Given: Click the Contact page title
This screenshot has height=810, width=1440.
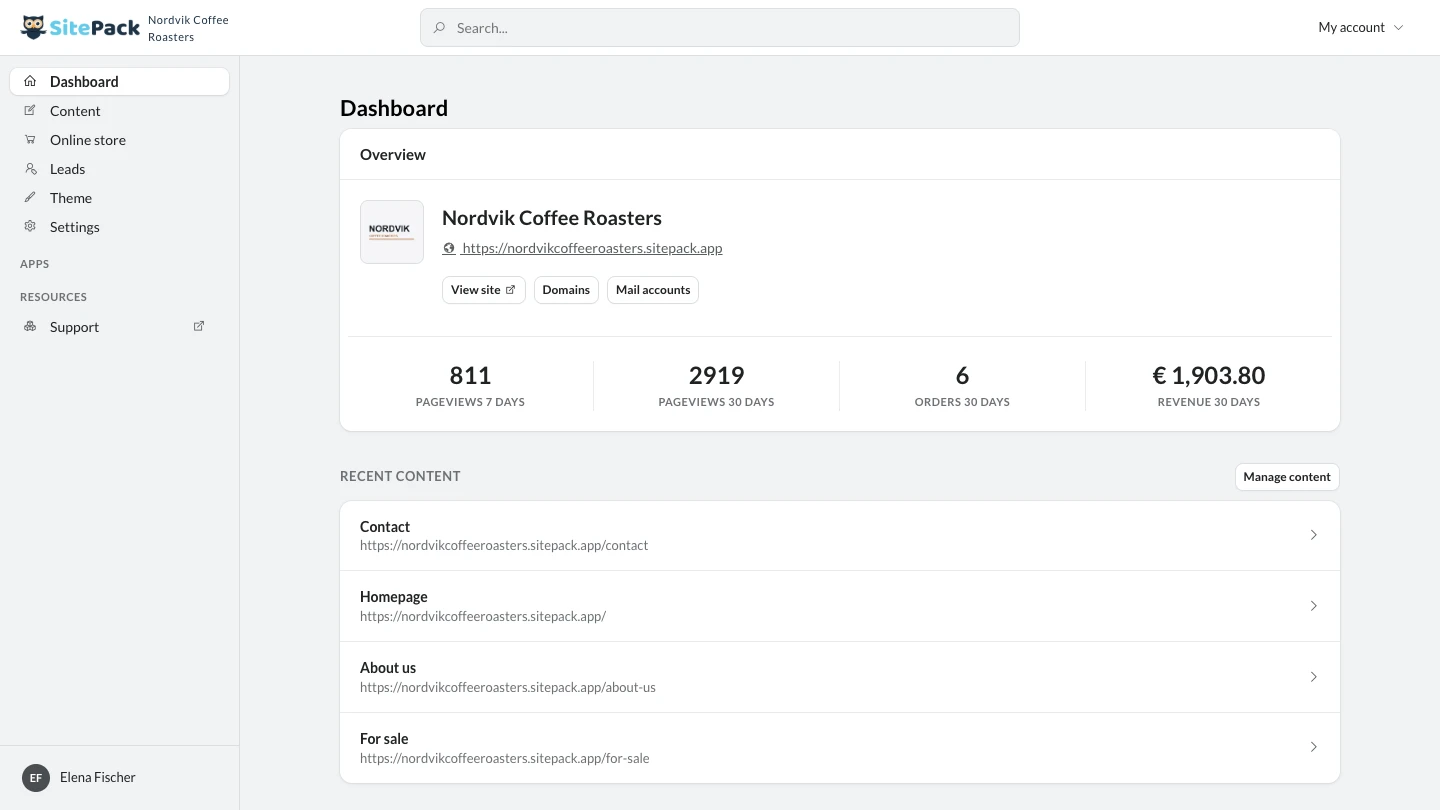Looking at the screenshot, I should tap(385, 526).
